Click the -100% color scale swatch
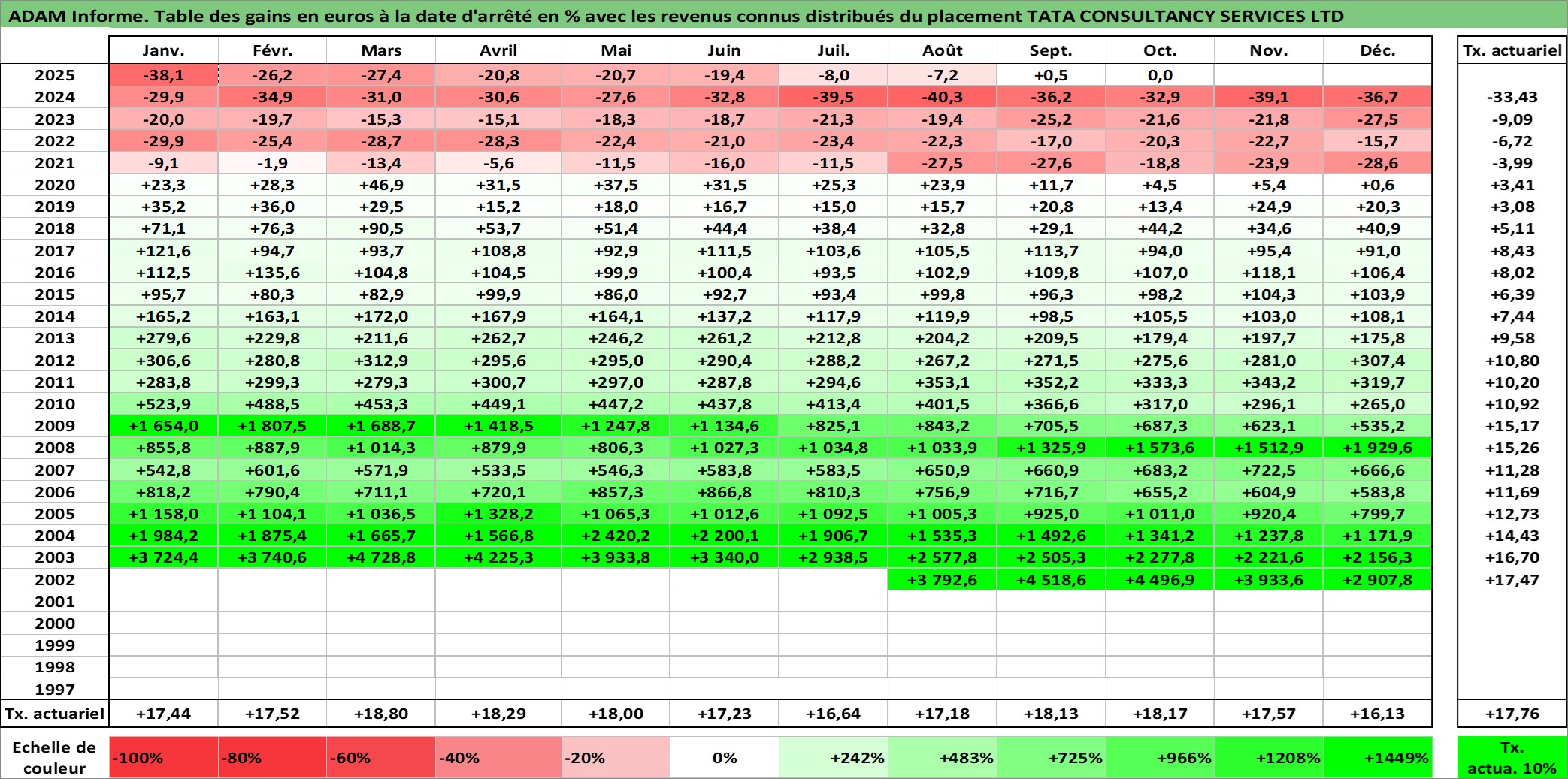Viewport: 1568px width, 779px height. point(163,758)
